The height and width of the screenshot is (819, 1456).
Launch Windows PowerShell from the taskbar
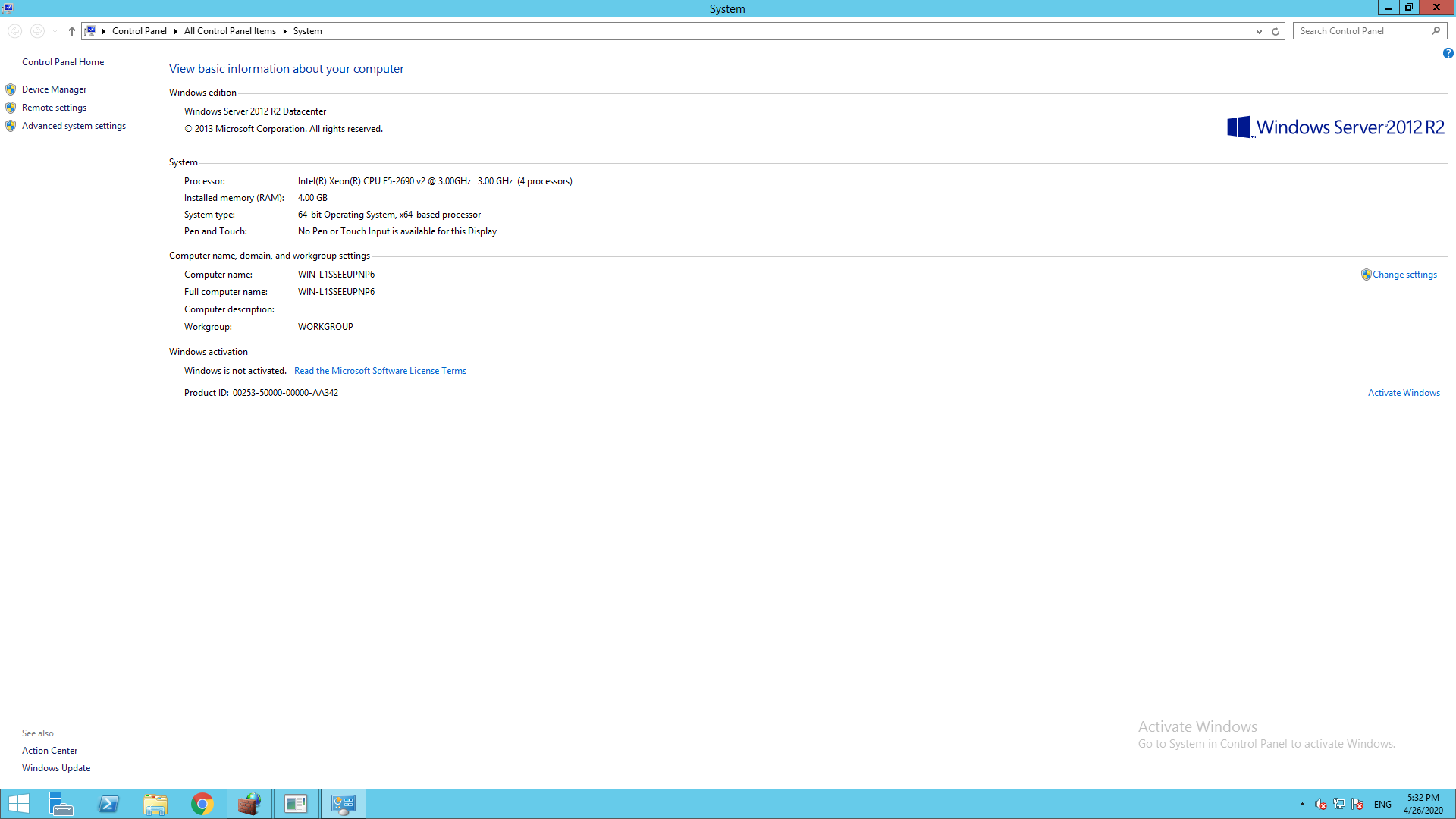tap(108, 804)
